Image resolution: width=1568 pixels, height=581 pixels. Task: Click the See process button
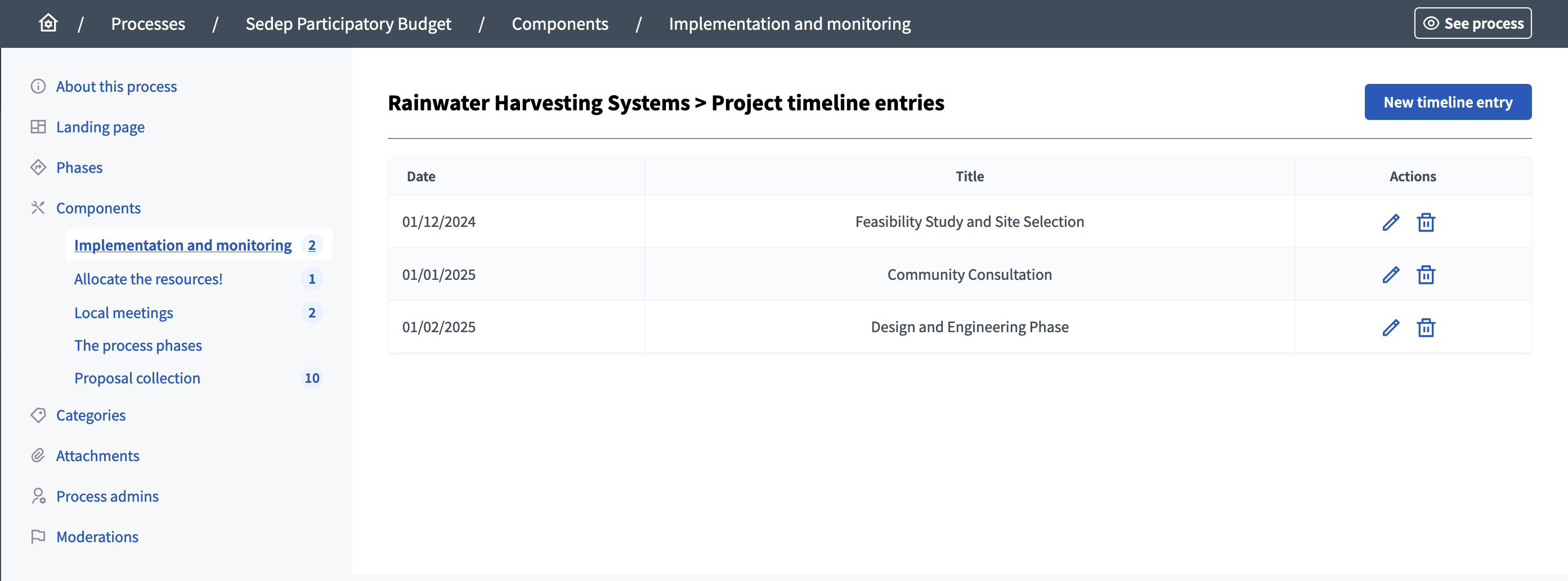(x=1472, y=23)
